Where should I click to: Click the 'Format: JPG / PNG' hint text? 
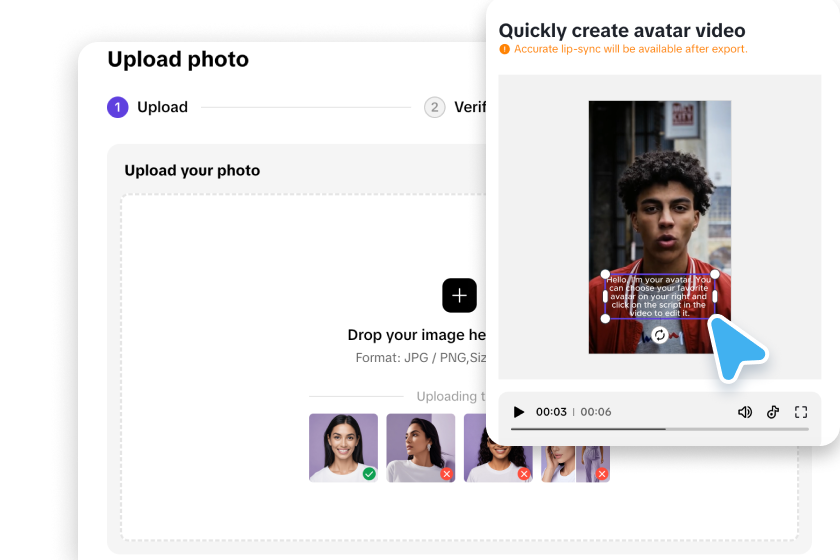(421, 357)
